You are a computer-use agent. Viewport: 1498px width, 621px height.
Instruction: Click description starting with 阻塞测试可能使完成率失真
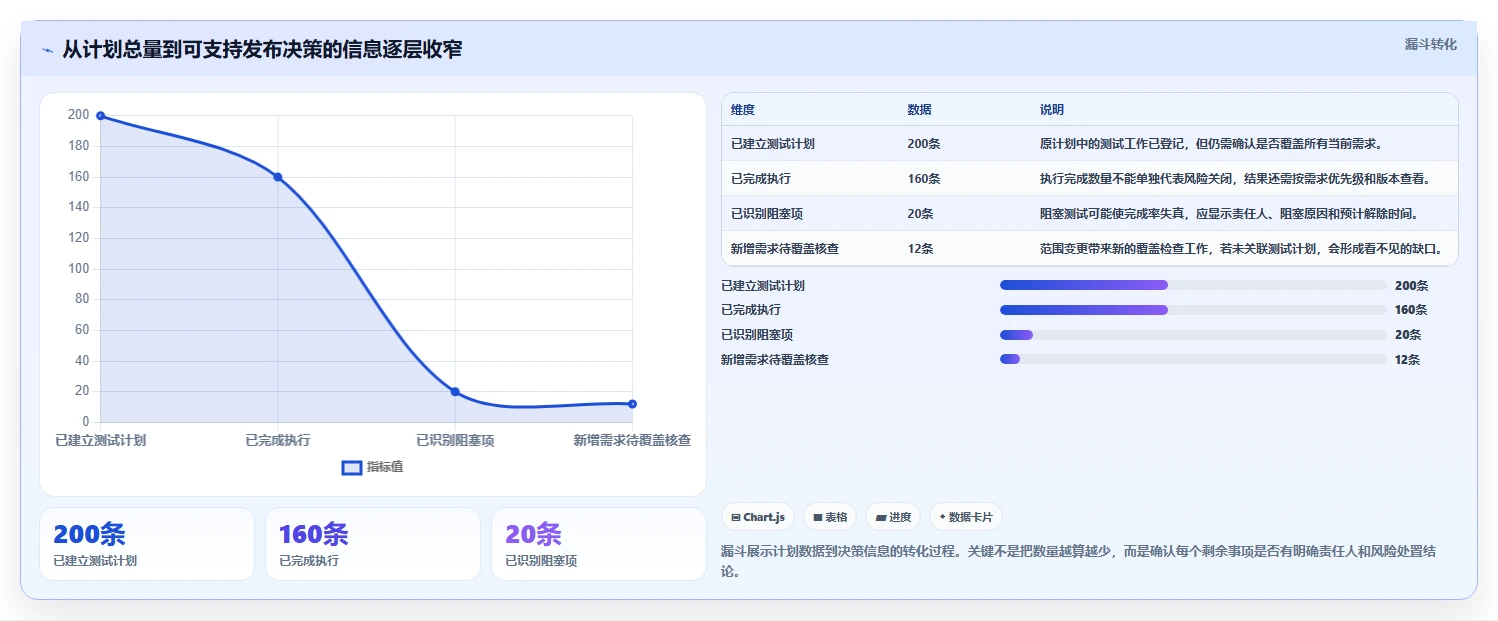tap(1230, 214)
